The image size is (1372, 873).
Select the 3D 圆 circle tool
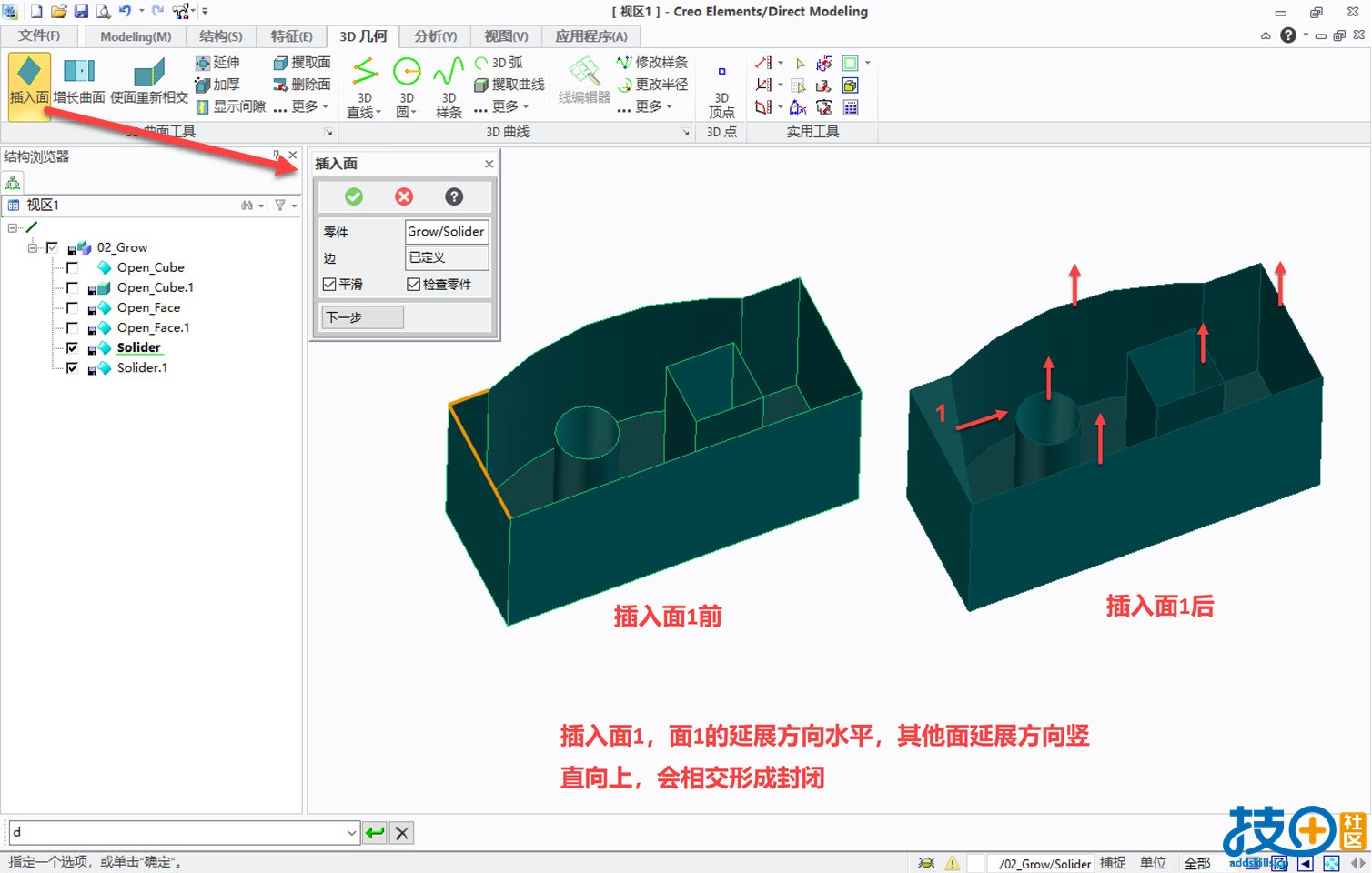[407, 86]
